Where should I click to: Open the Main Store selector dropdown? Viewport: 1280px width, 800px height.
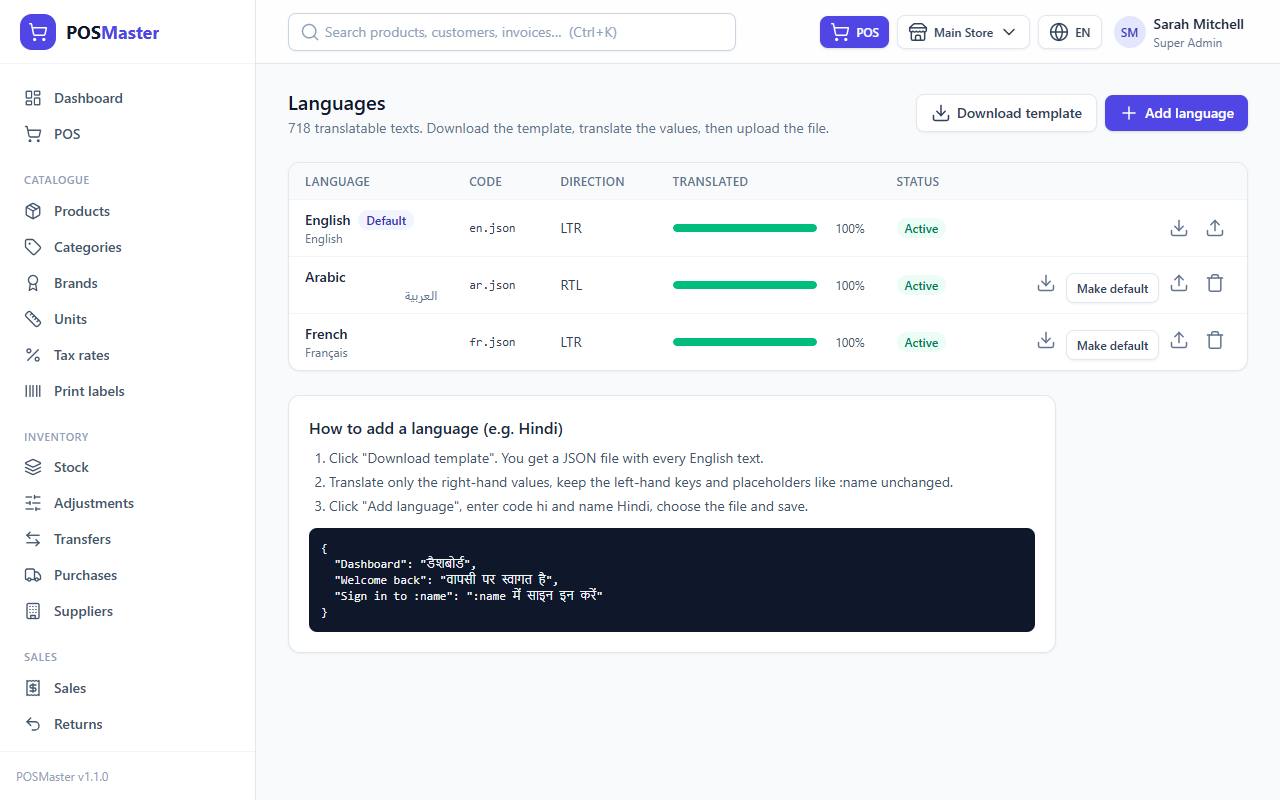pyautogui.click(x=963, y=32)
